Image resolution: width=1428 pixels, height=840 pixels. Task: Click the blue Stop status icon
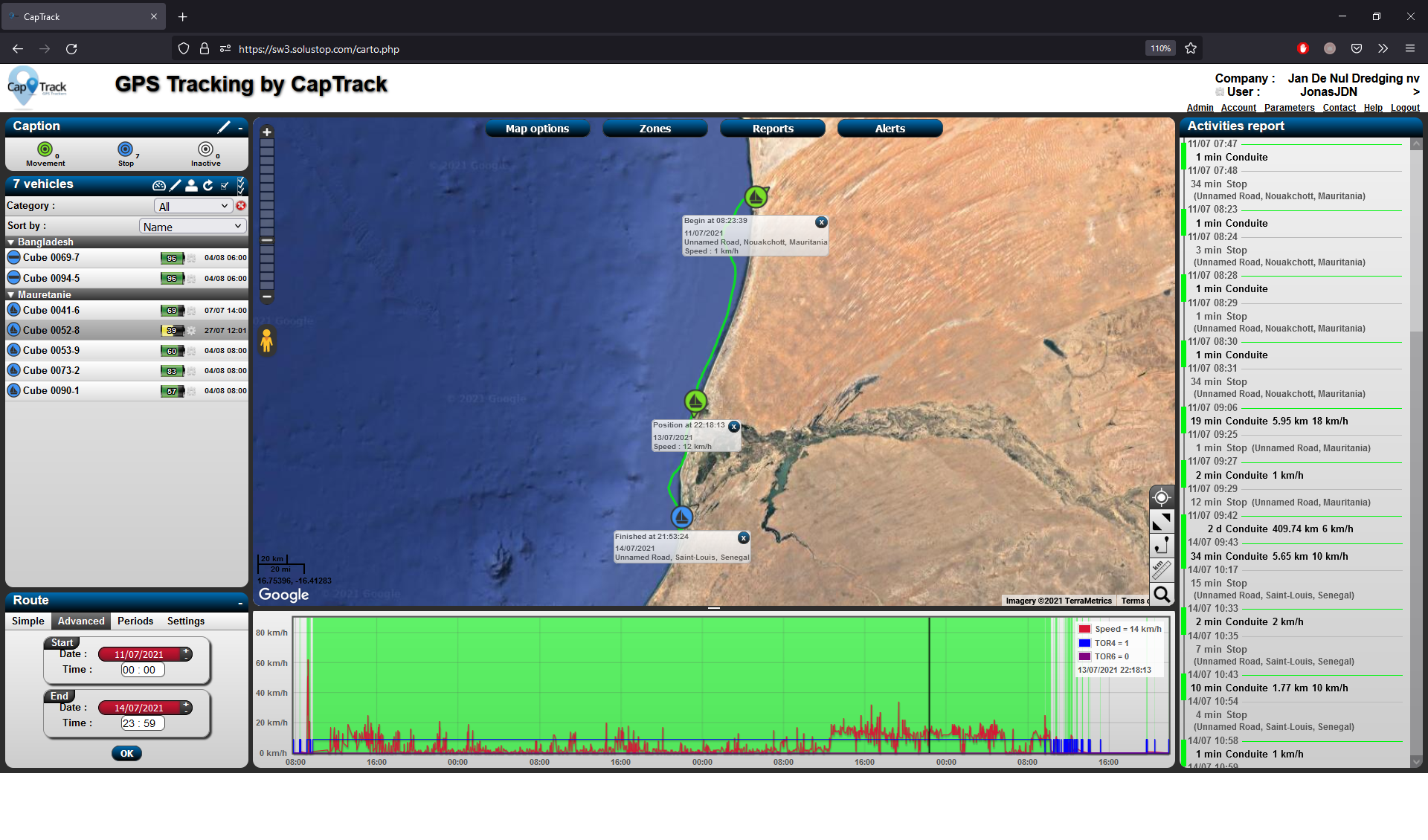click(126, 149)
